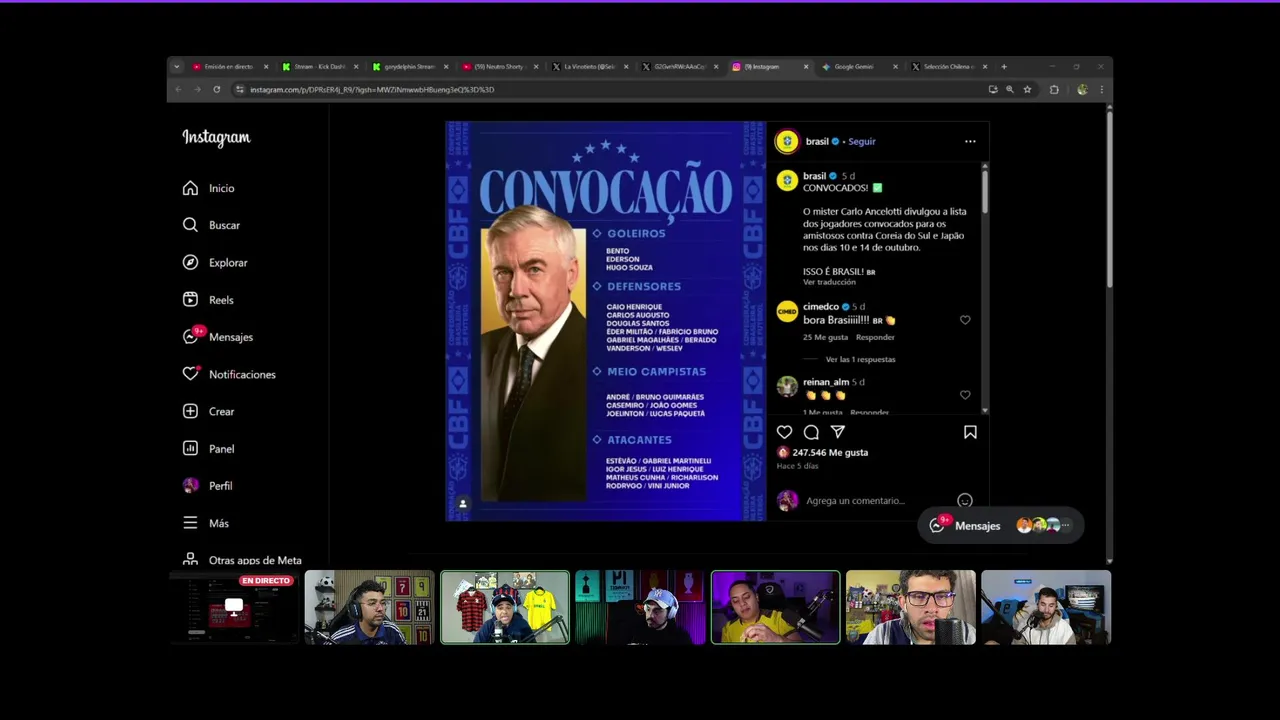Open Inicio home icon in sidebar
The height and width of the screenshot is (720, 1280).
pos(191,188)
